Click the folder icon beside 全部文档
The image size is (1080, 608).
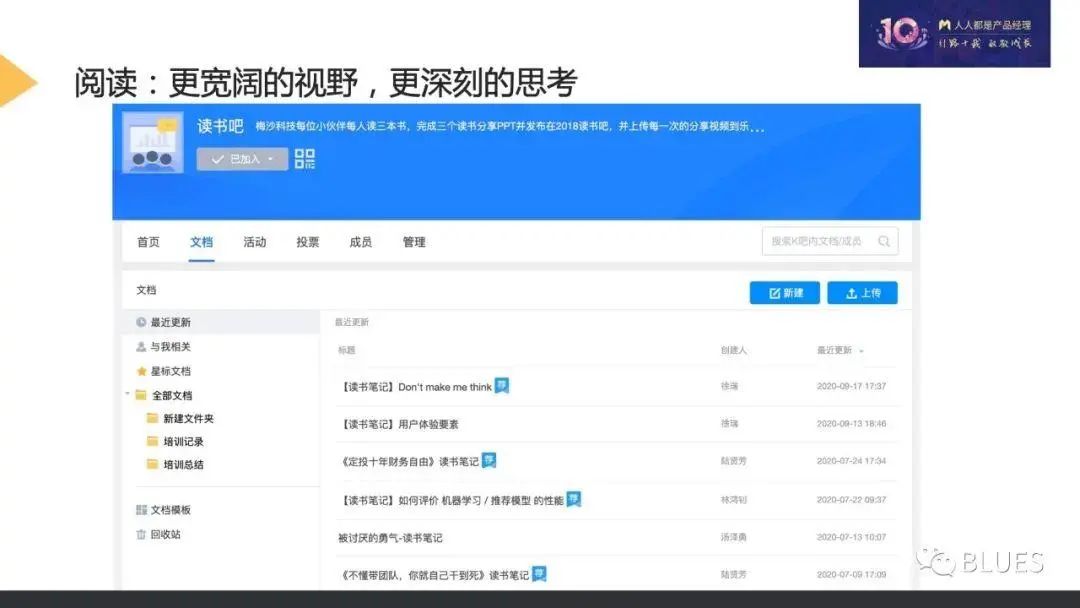click(141, 395)
